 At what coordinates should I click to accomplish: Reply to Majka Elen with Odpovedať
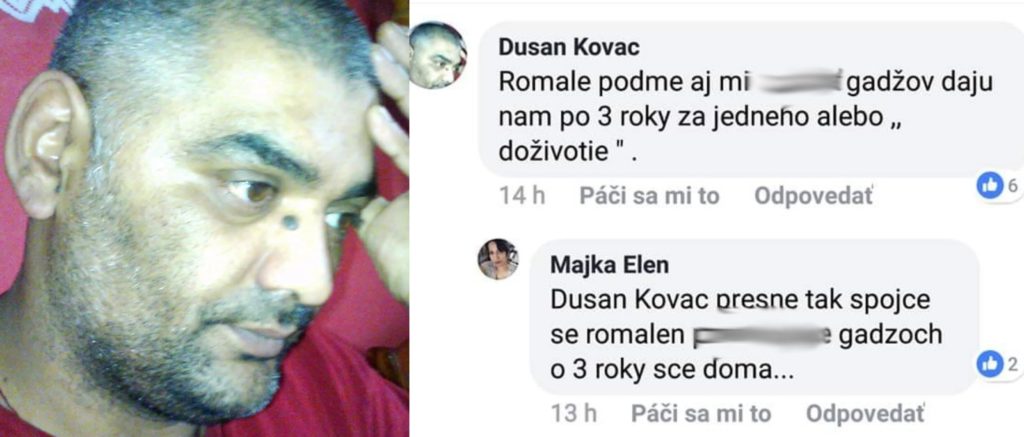pos(865,413)
